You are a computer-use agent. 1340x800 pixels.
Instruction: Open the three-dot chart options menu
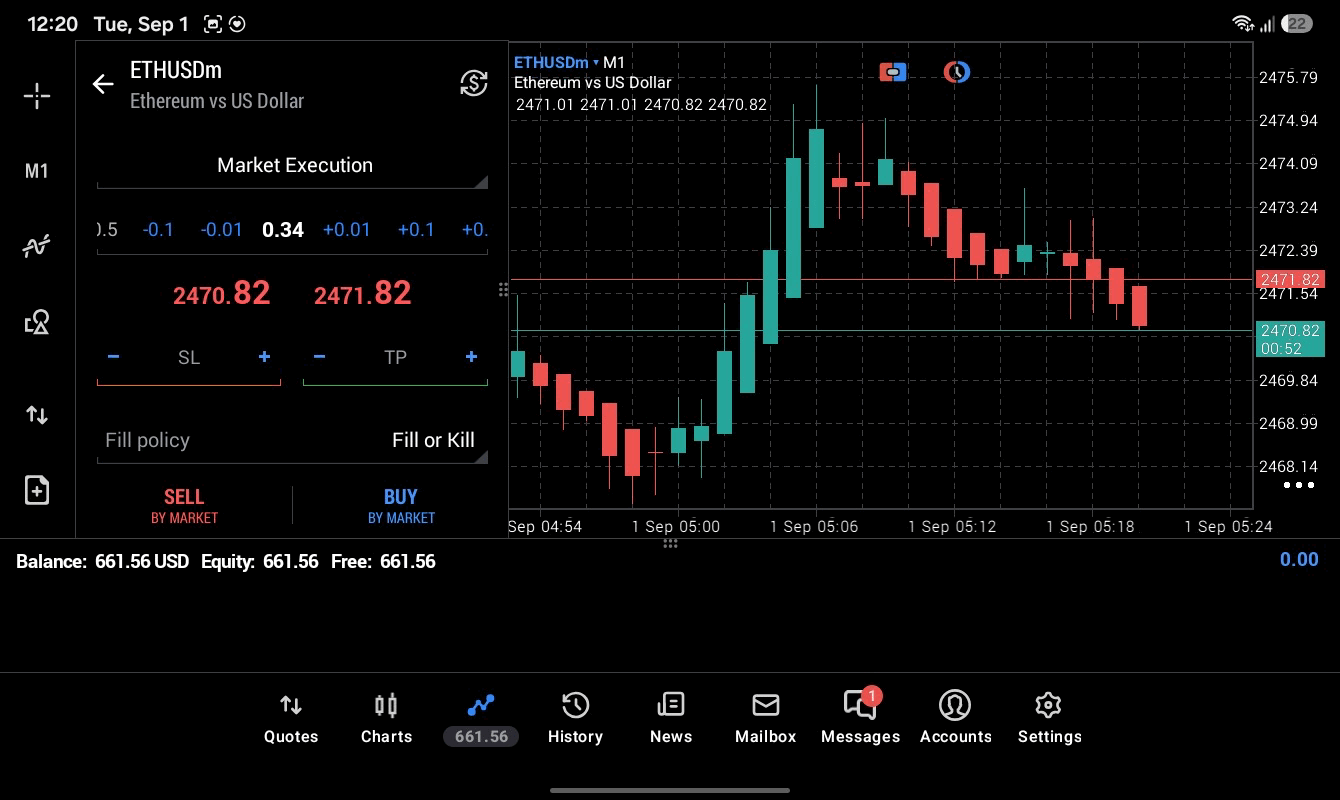(x=1298, y=485)
